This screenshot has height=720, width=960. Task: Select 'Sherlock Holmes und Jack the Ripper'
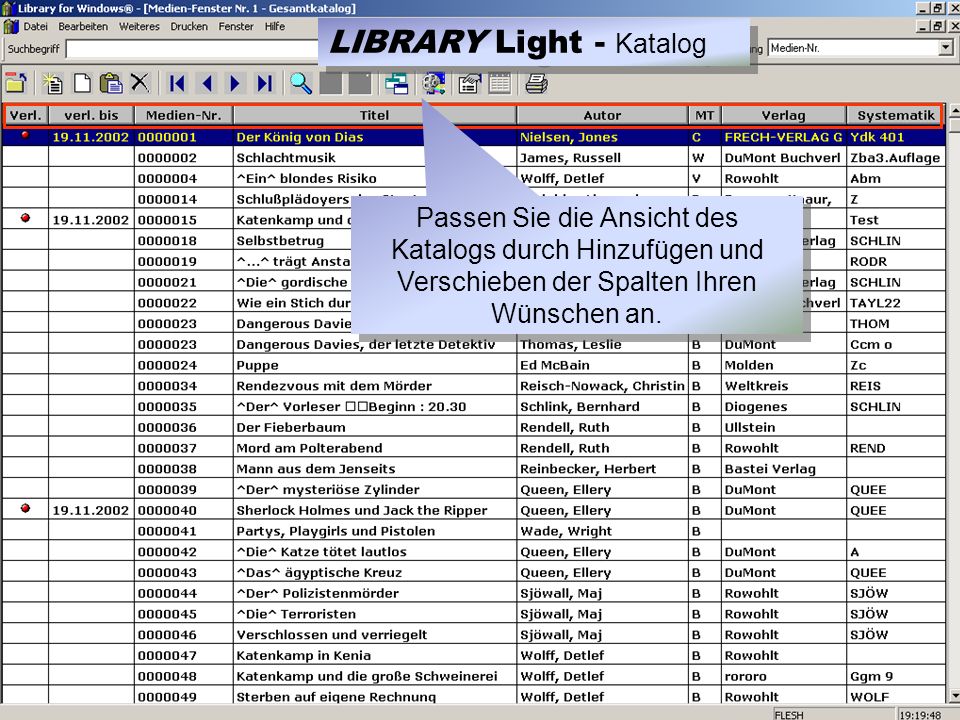pyautogui.click(x=362, y=511)
